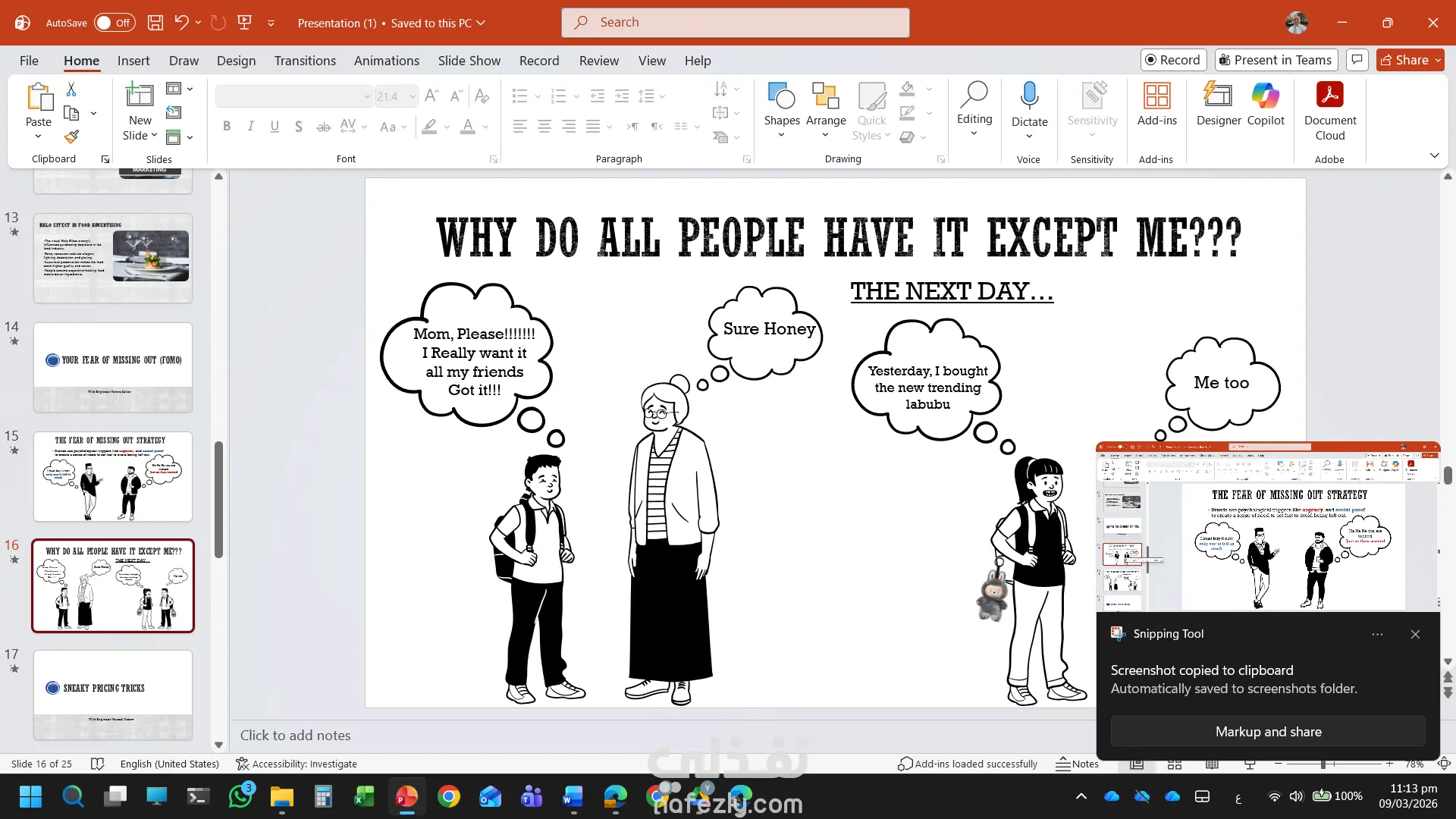Screen dimensions: 1456x819
Task: Toggle the Notes pane button
Action: [1077, 764]
